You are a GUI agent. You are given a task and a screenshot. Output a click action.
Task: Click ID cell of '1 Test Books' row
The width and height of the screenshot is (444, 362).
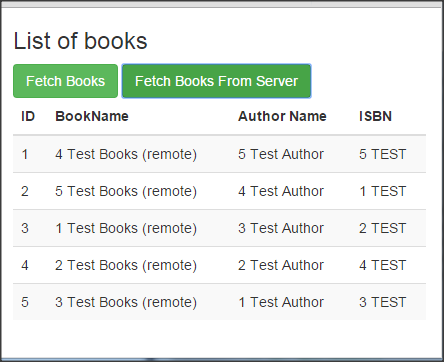tap(25, 228)
